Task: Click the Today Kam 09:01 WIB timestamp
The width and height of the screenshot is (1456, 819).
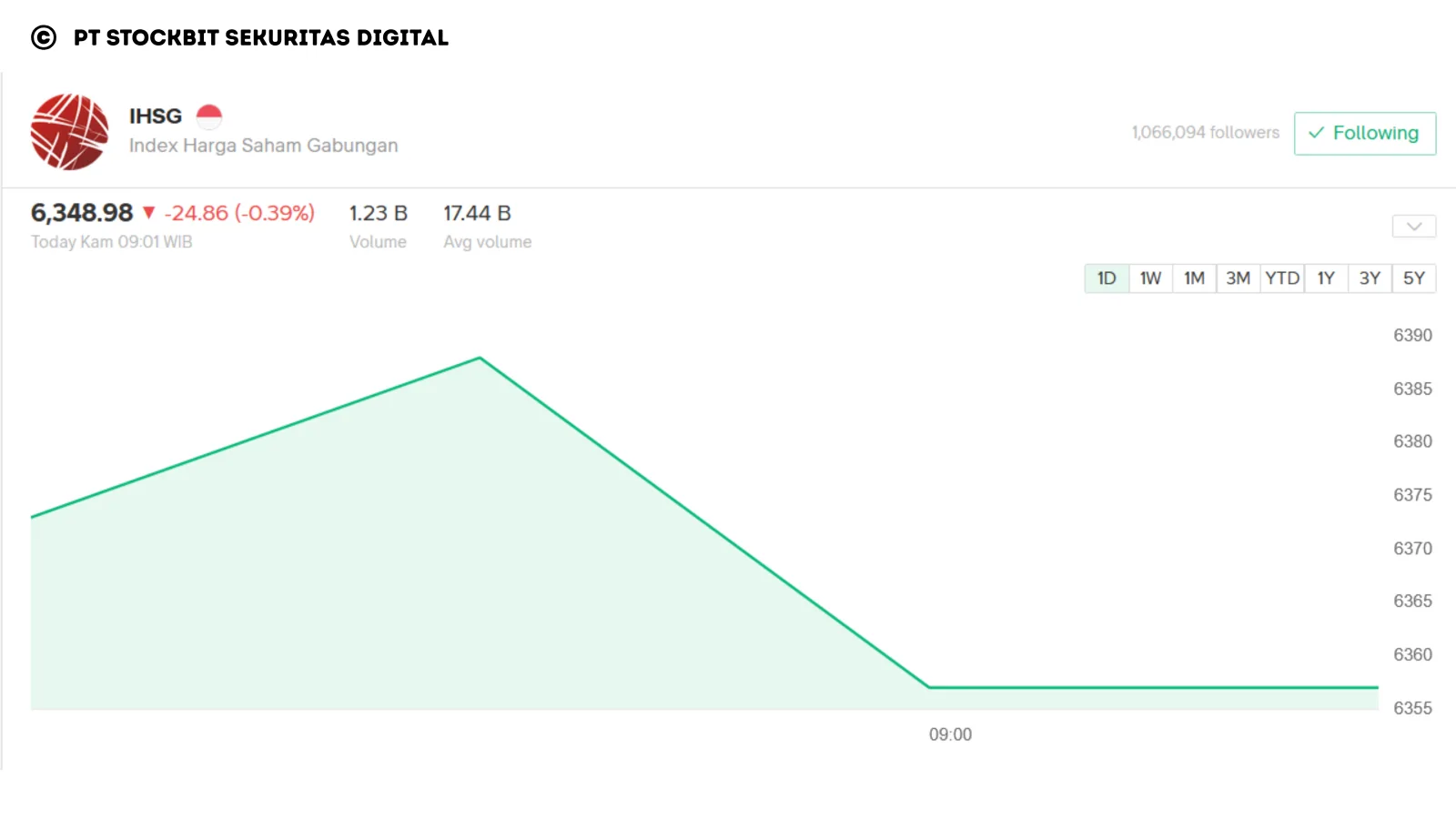Action: point(112,242)
